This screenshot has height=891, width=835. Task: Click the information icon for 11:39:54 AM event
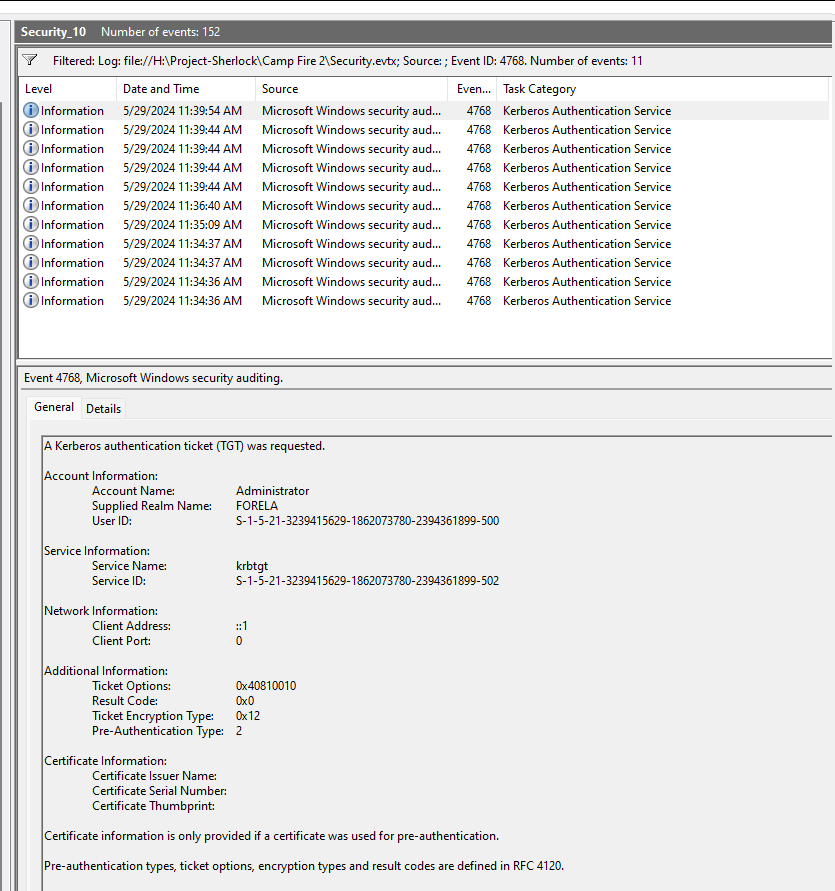(31, 111)
